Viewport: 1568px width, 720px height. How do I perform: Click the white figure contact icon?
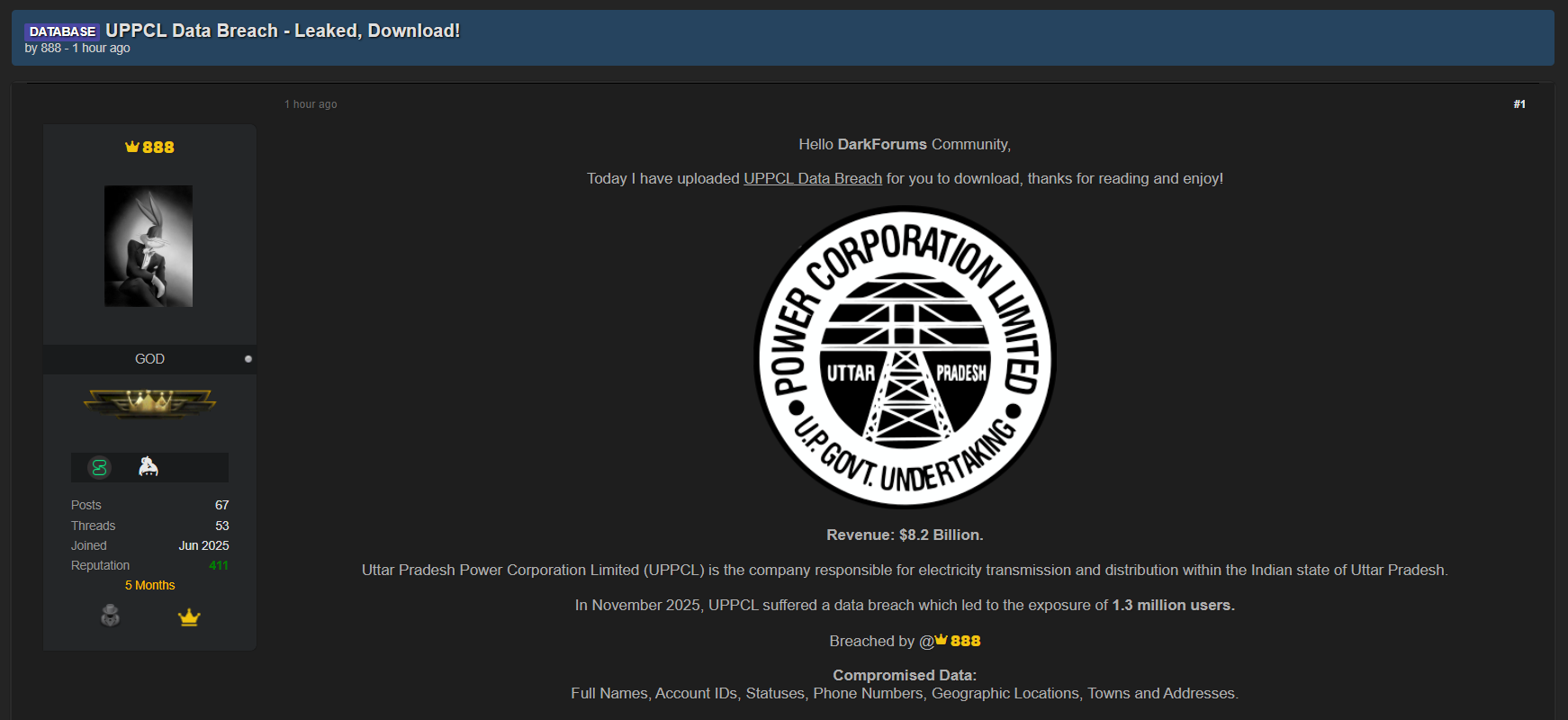pyautogui.click(x=149, y=466)
